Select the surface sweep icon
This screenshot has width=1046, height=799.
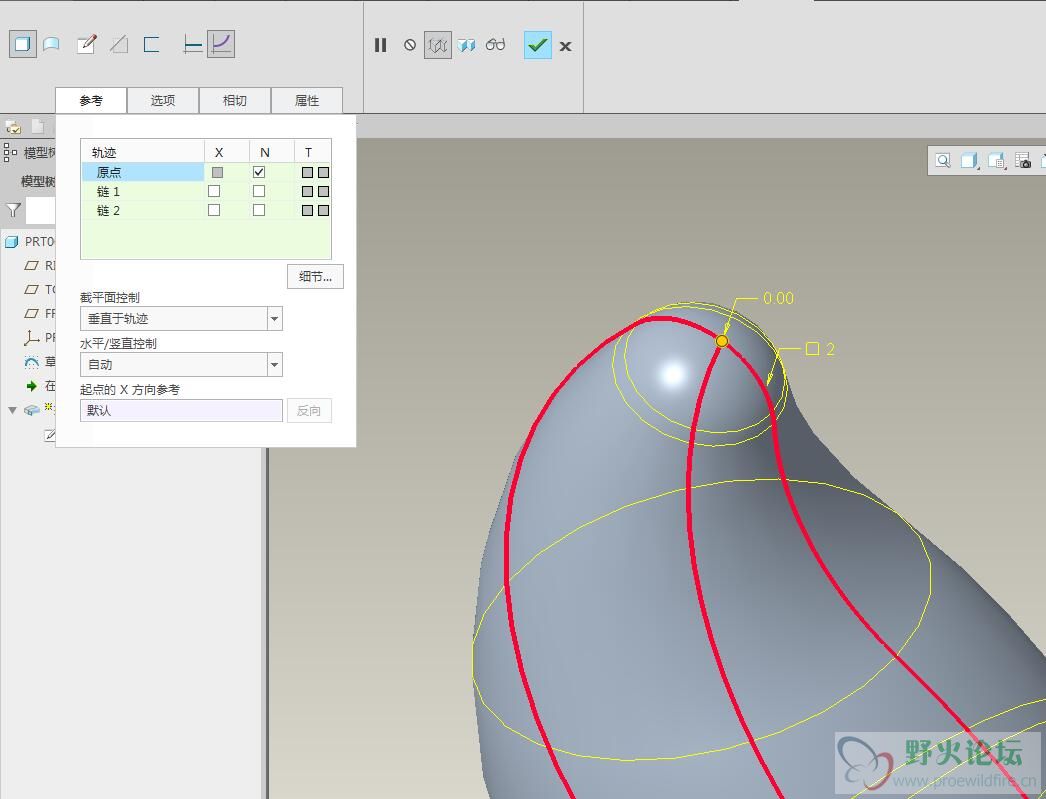pos(51,44)
